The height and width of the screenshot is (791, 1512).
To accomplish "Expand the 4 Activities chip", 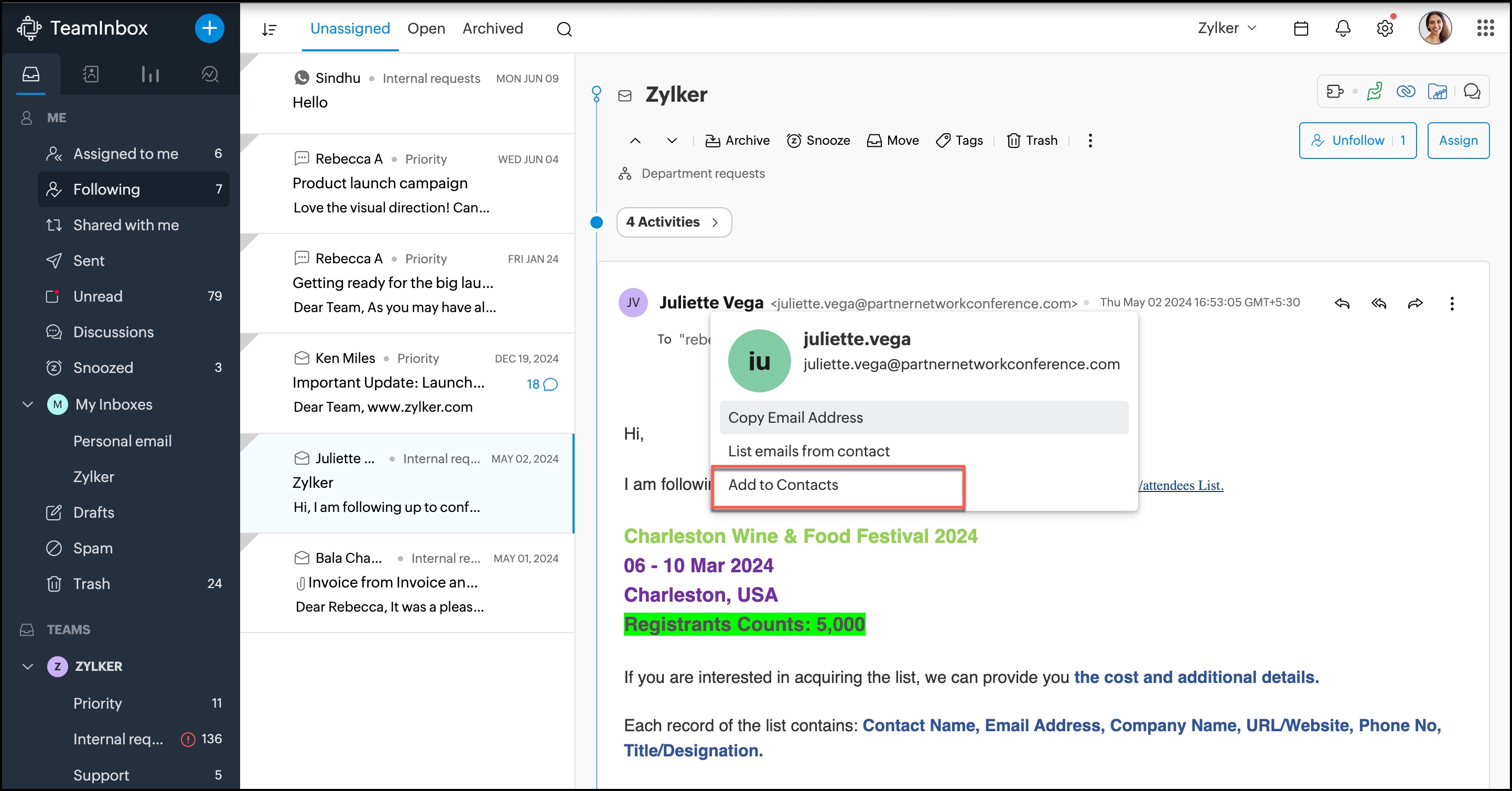I will [673, 222].
